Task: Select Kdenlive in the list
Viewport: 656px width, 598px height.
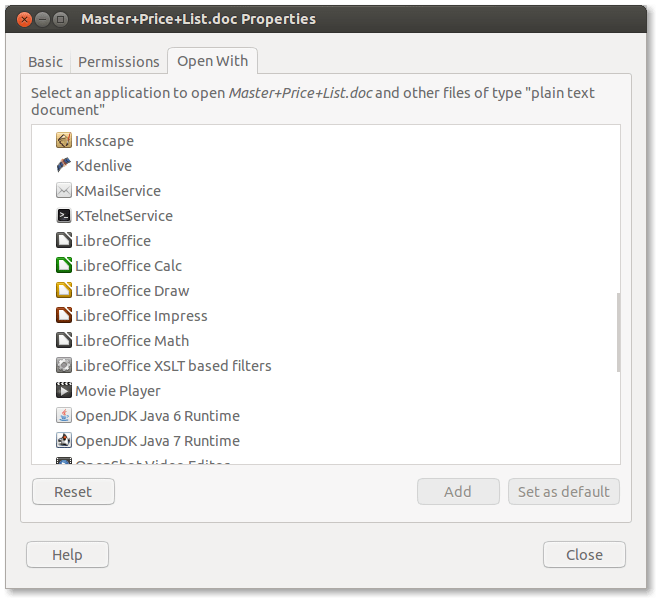Action: coord(325,166)
